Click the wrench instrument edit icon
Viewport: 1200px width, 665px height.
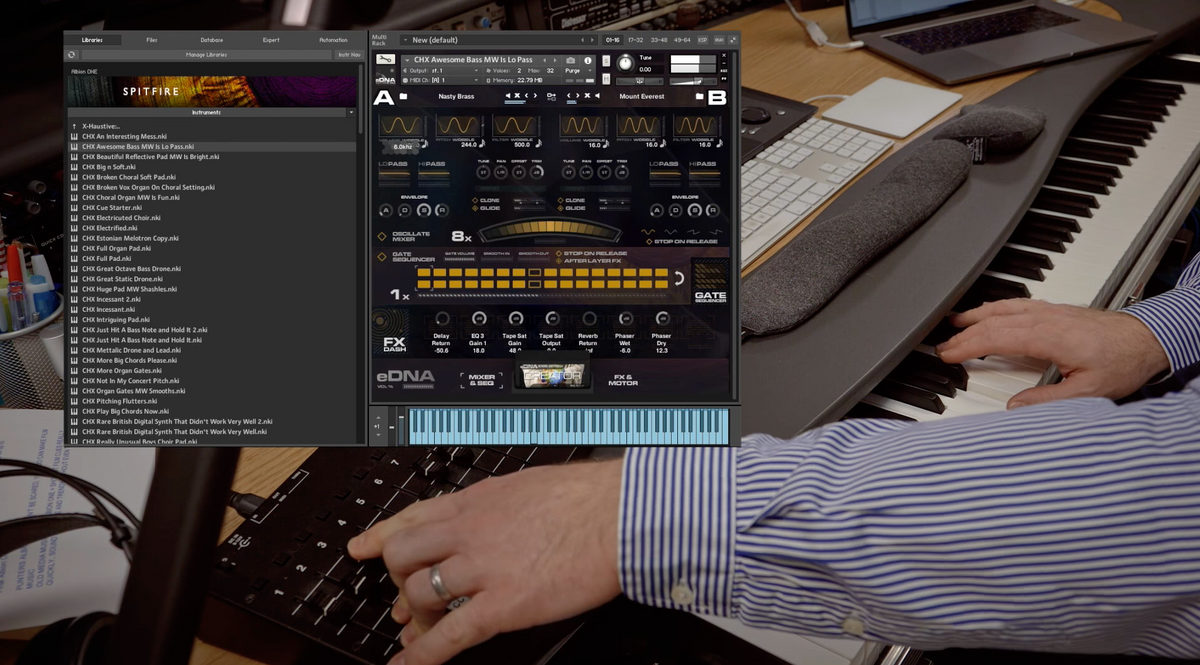coord(385,60)
